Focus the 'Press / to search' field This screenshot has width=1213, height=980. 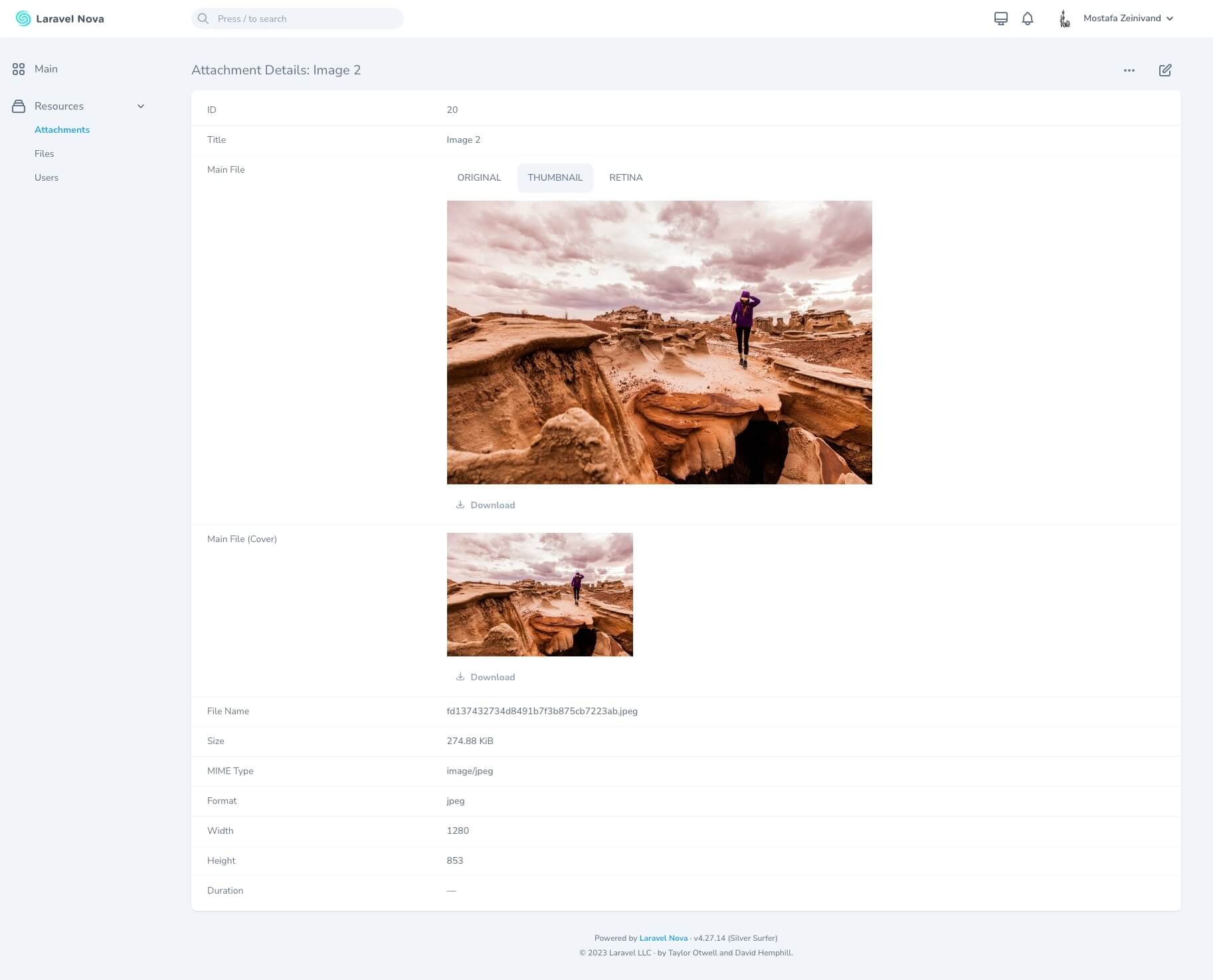[298, 19]
